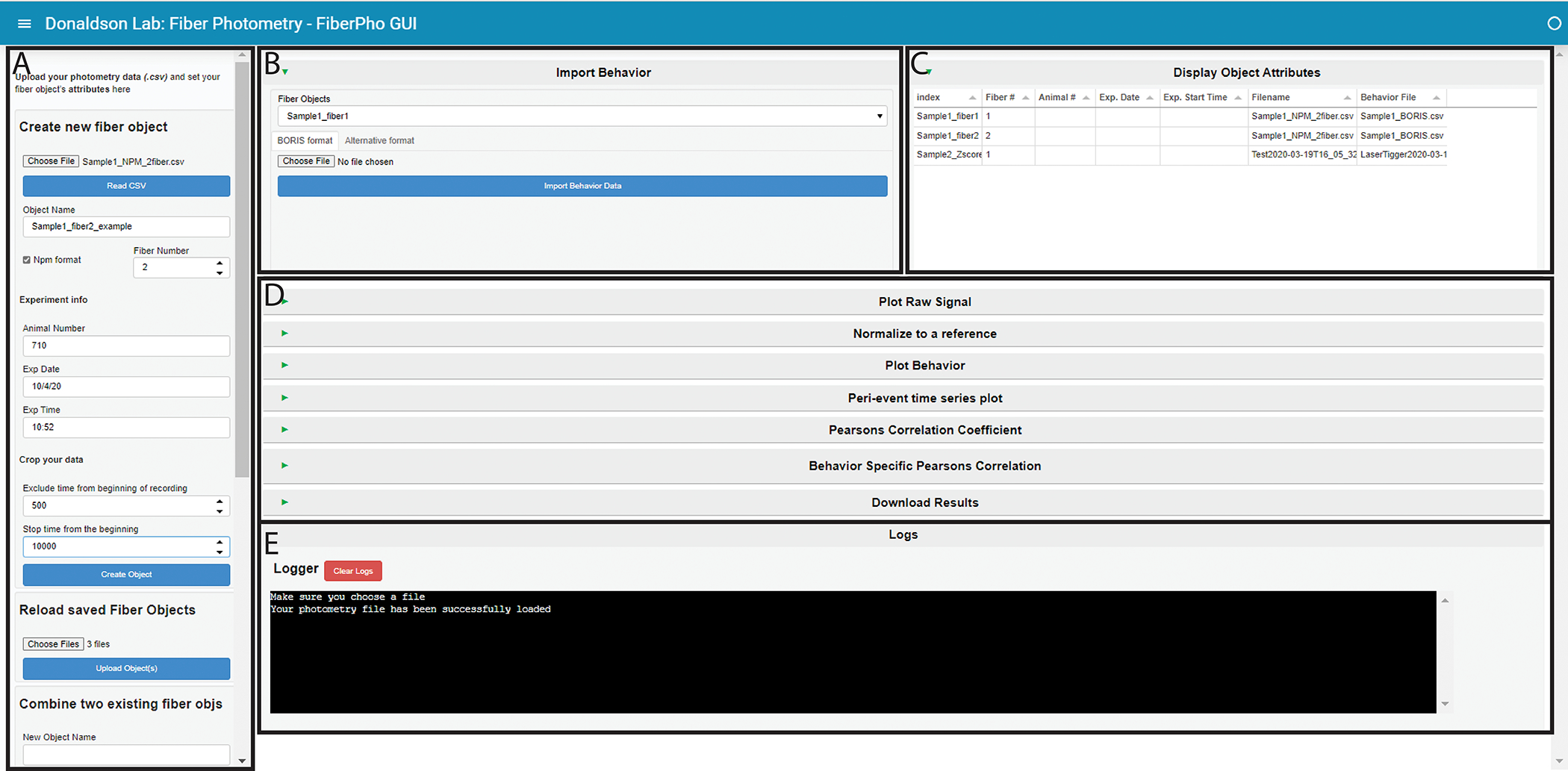Image resolution: width=1568 pixels, height=771 pixels.
Task: Sort table by Filename column
Action: tap(1301, 98)
